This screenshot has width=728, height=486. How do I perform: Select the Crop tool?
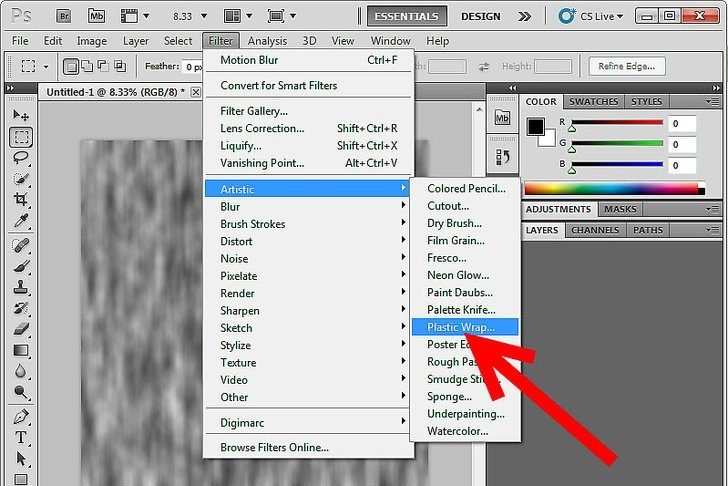click(21, 200)
